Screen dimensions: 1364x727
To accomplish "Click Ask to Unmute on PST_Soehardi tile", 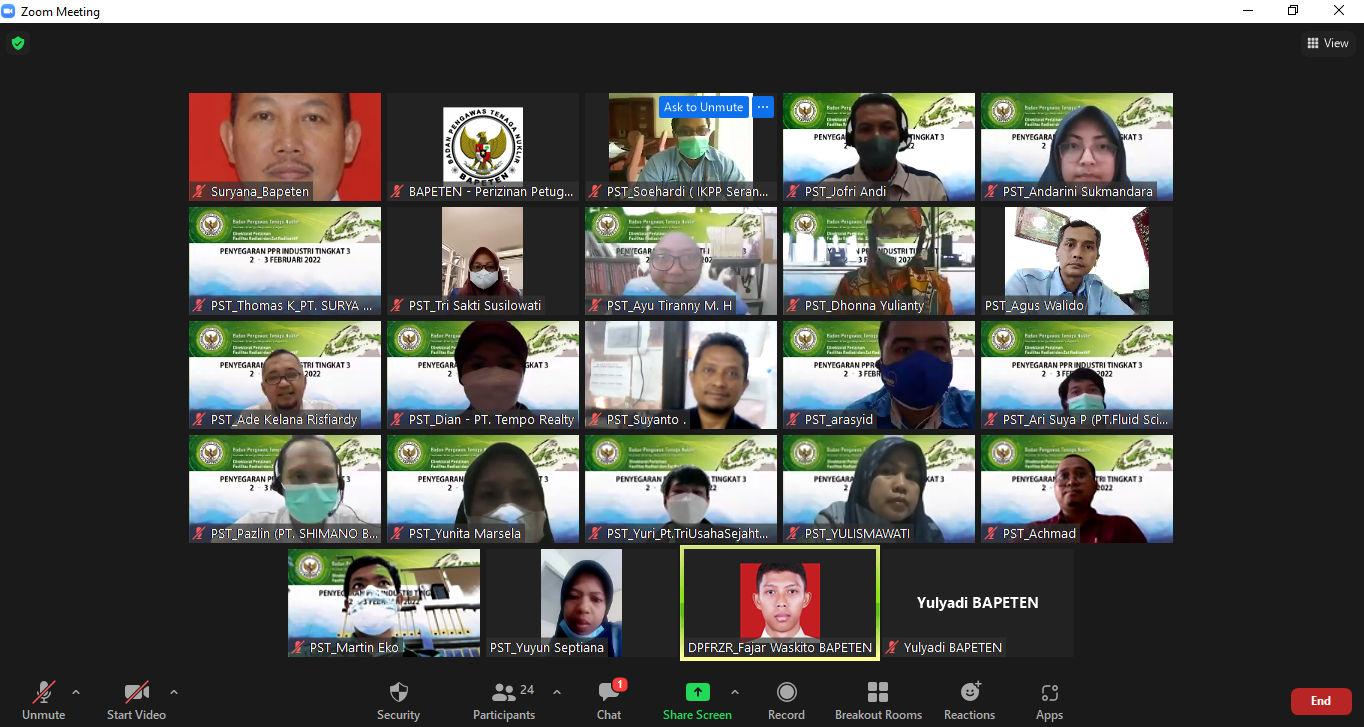I will pos(704,107).
